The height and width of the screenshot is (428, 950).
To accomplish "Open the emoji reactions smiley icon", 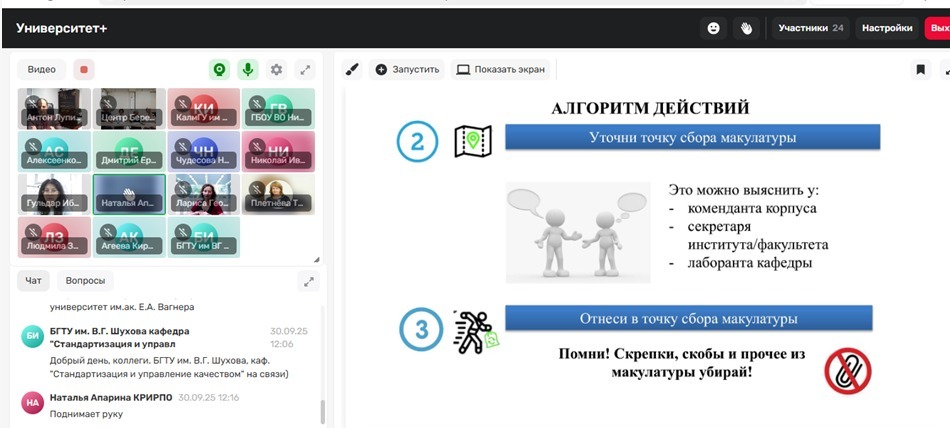I will 713,29.
